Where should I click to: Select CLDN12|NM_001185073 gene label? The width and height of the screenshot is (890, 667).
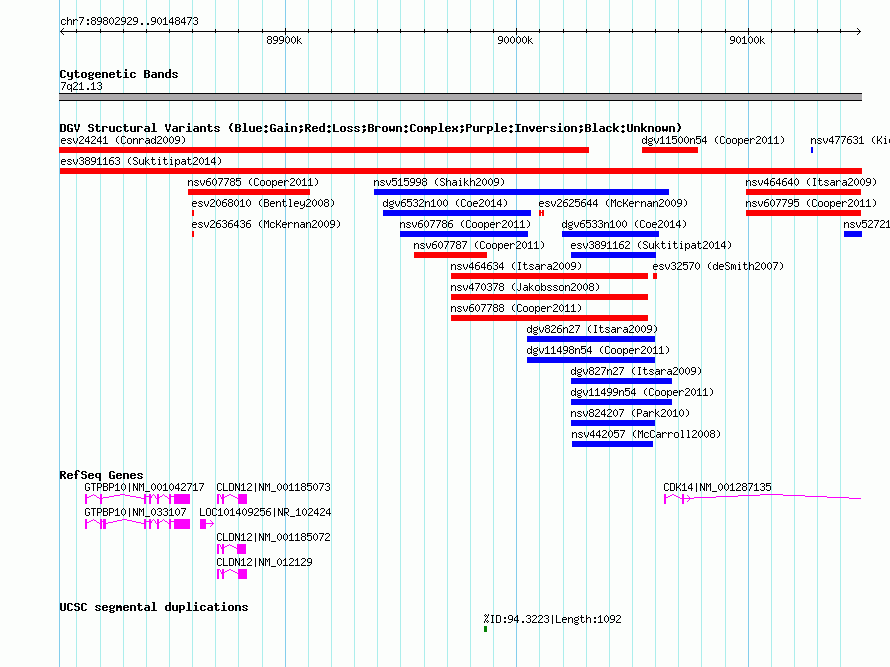273,487
